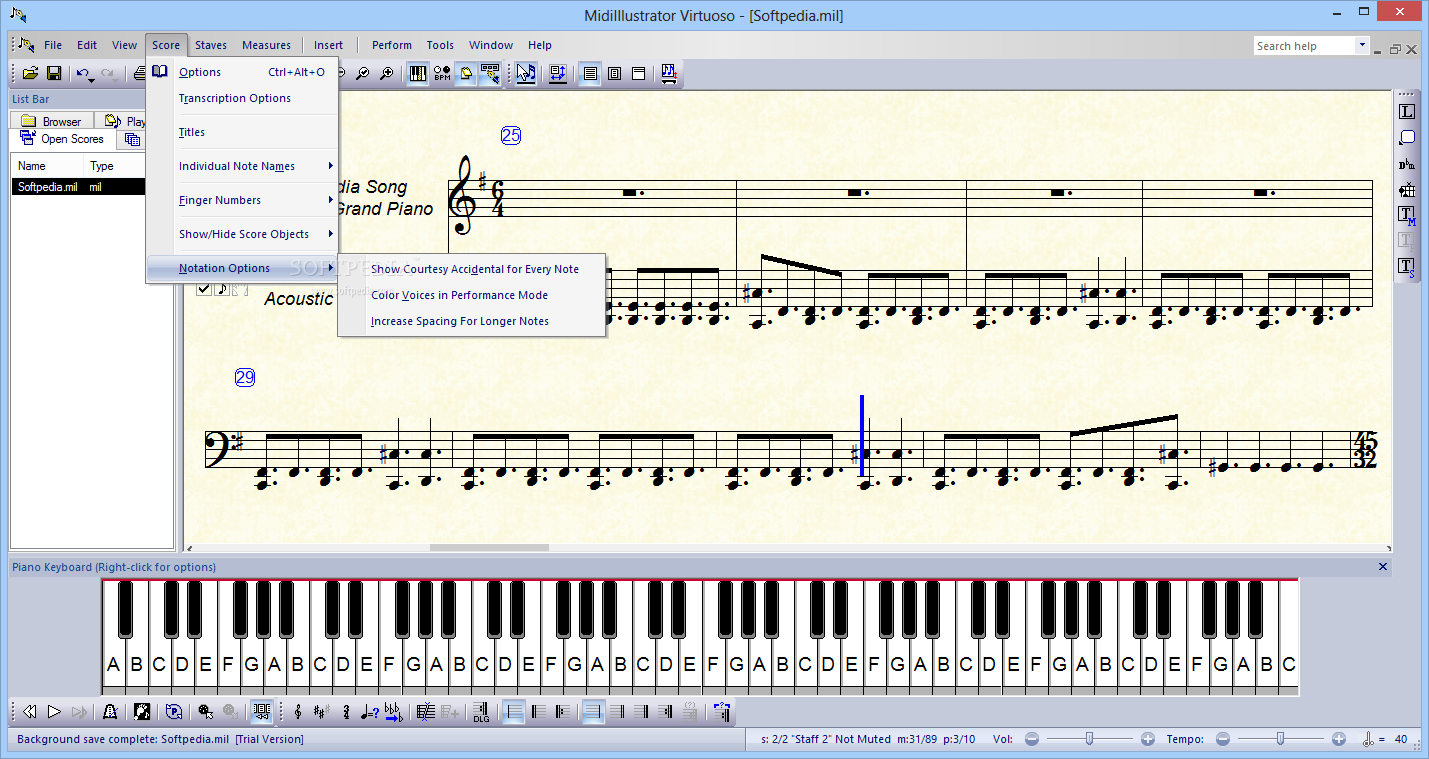
Task: Enable Increase Spacing For Longer Notes
Action: click(472, 321)
